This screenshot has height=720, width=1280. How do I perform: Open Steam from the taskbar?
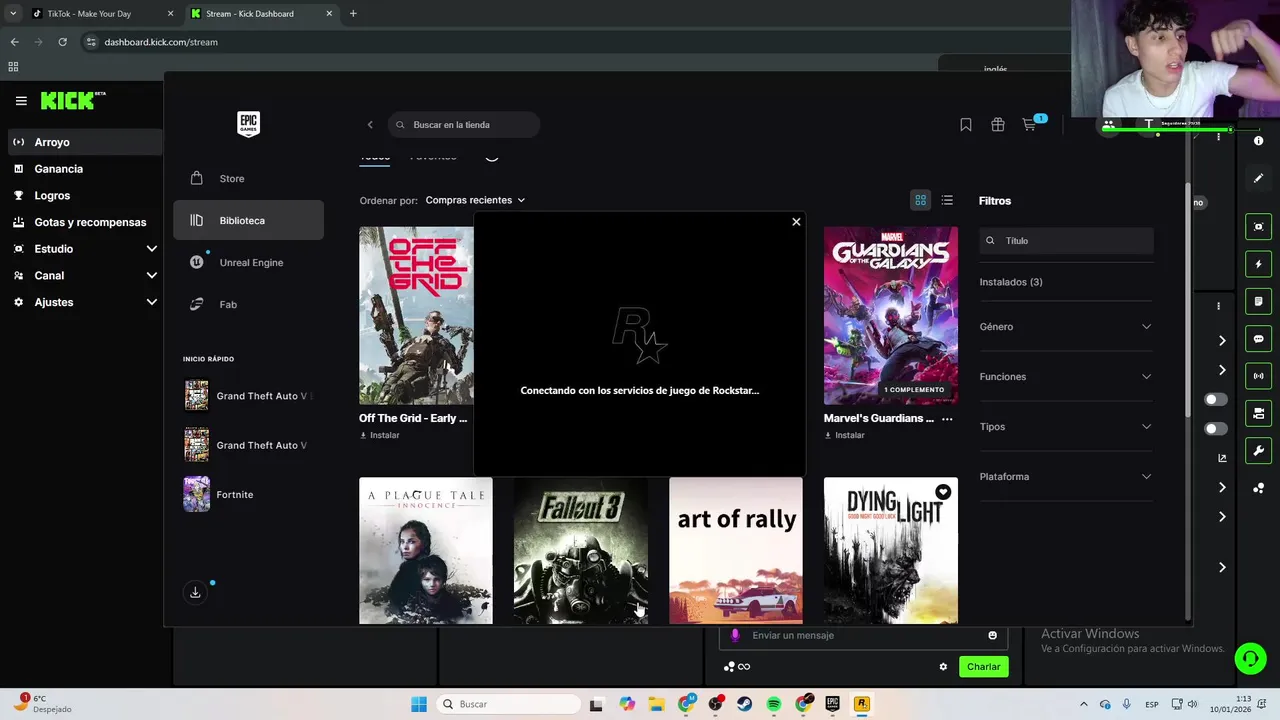click(x=745, y=704)
